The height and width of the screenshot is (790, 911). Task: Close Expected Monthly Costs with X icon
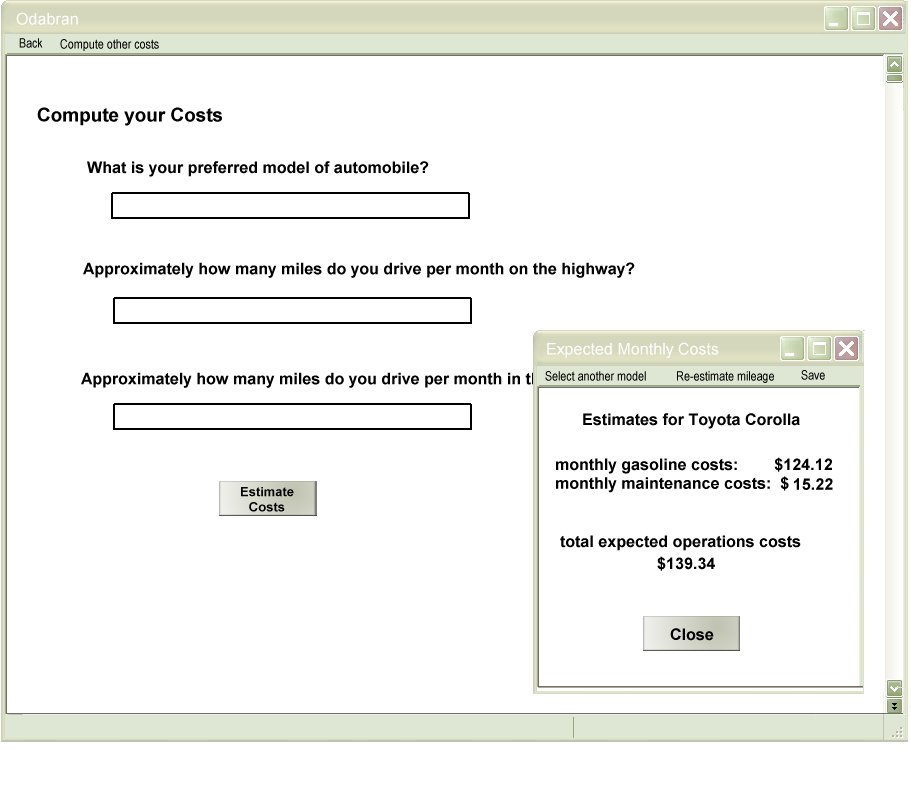(846, 348)
